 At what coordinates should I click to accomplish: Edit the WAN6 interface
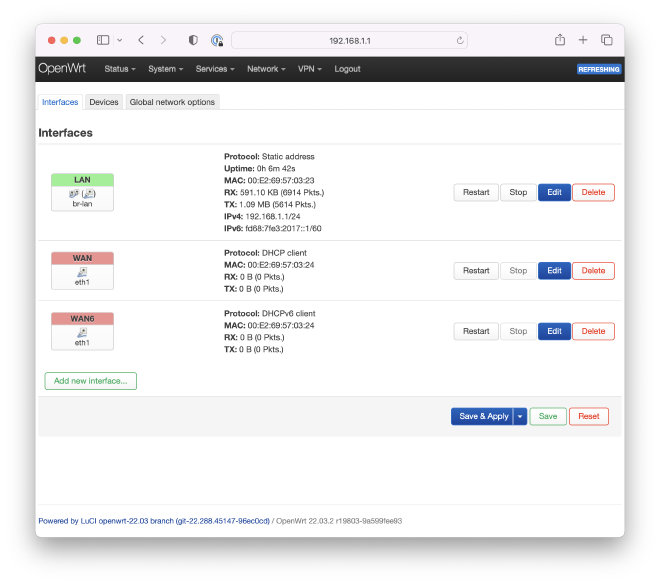(554, 331)
